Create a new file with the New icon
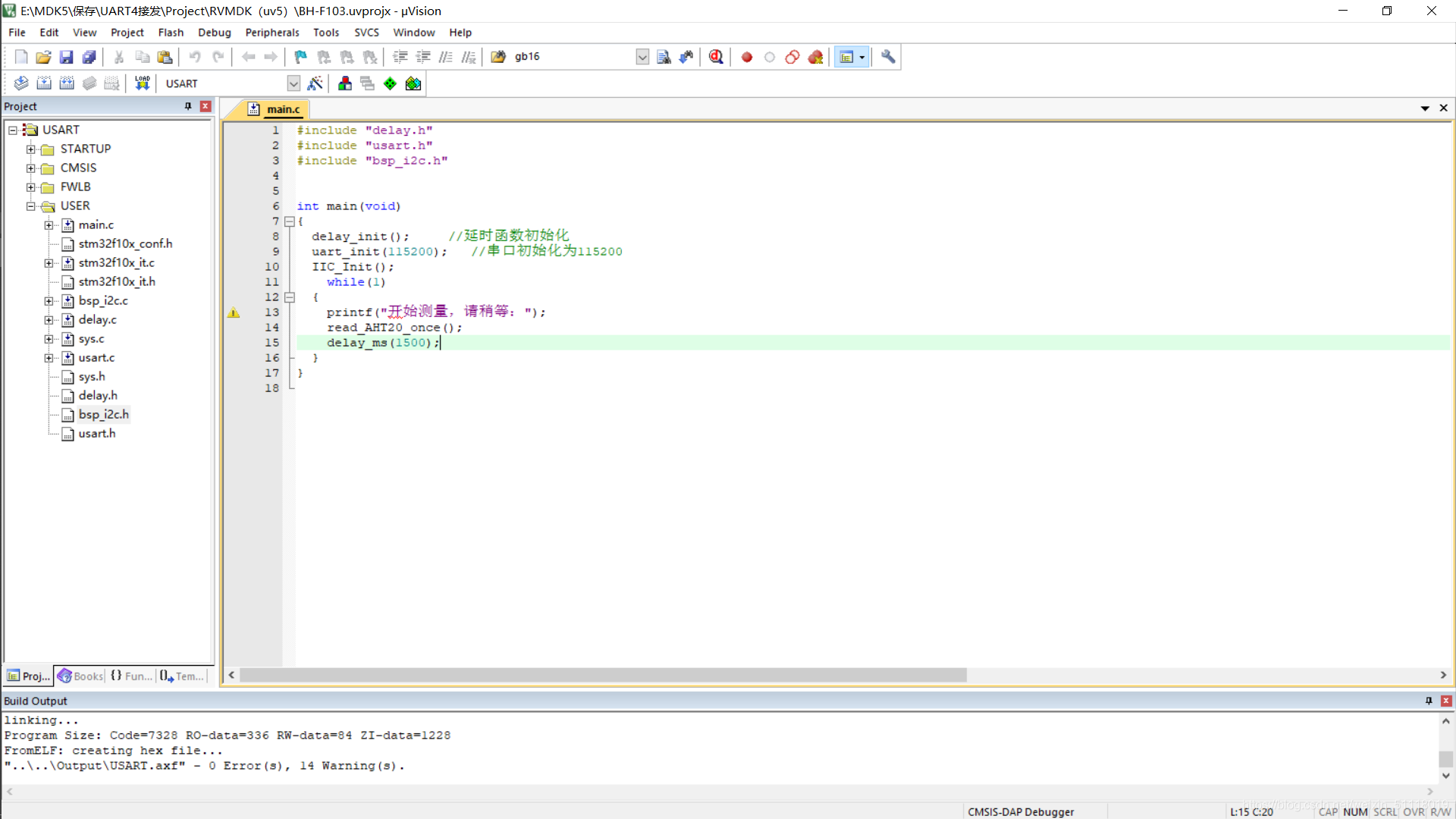This screenshot has width=1456, height=819. tap(21, 57)
